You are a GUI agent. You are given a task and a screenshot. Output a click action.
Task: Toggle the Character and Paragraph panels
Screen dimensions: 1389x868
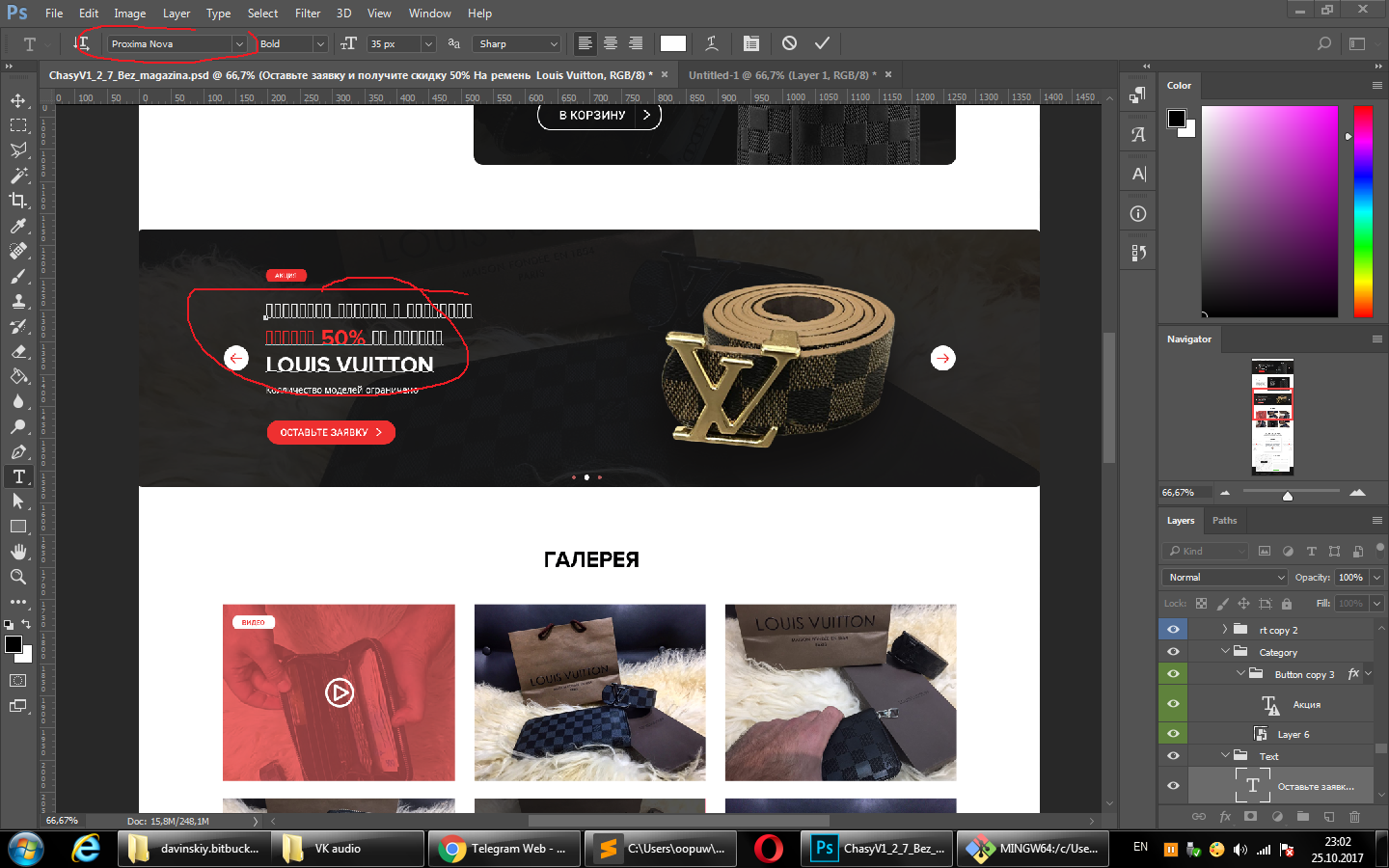click(x=751, y=43)
